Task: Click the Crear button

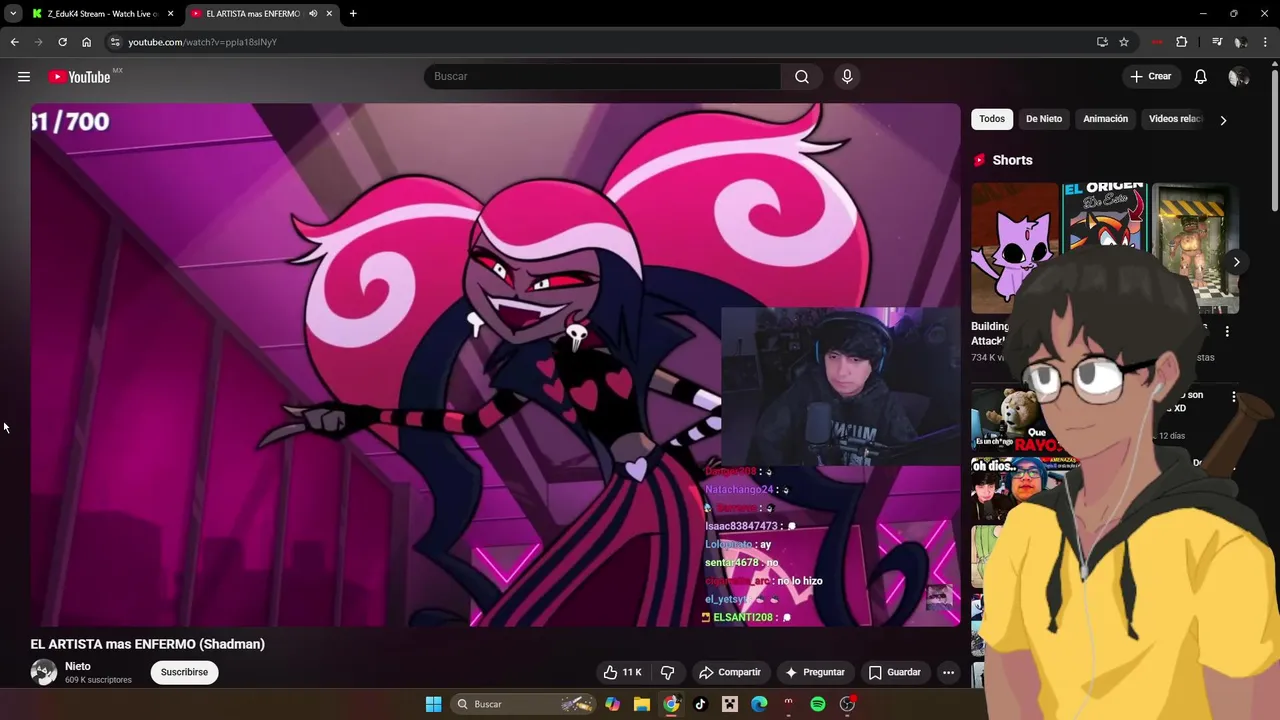Action: [1151, 77]
